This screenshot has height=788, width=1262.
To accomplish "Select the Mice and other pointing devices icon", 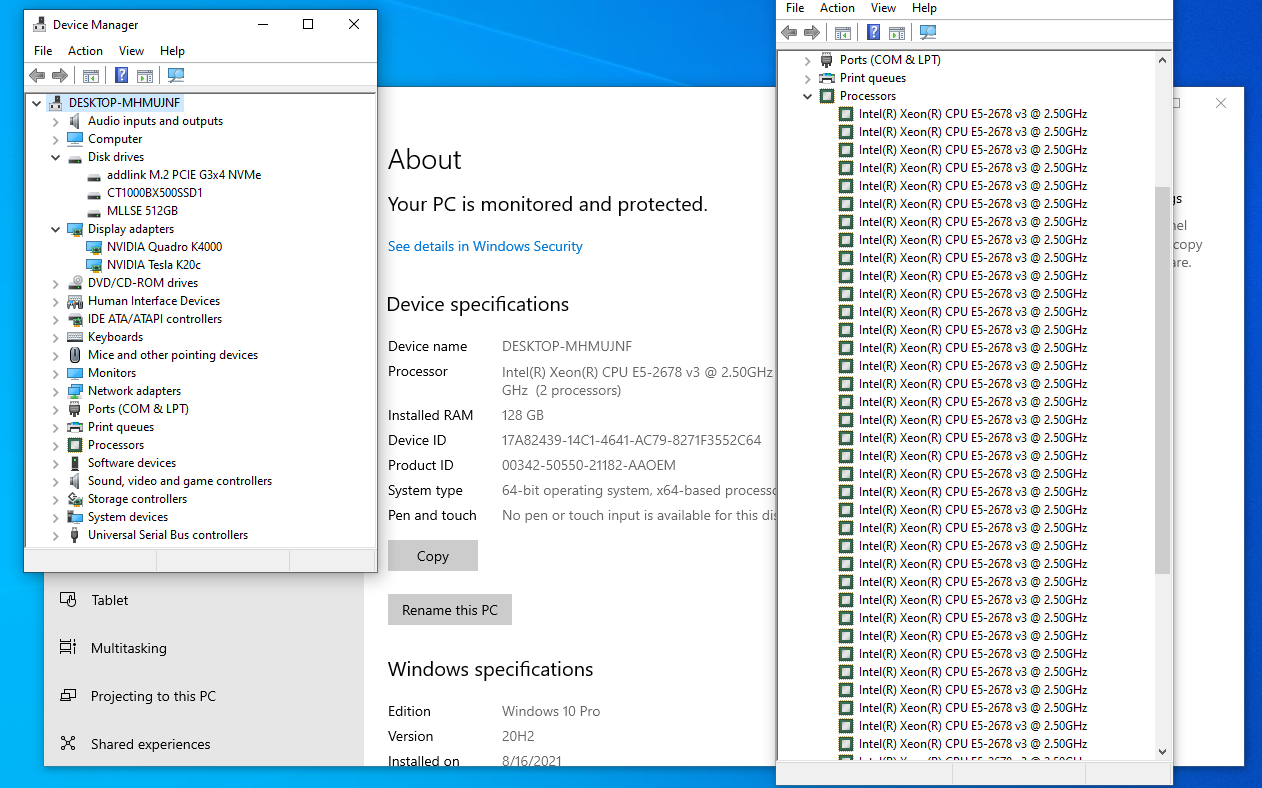I will 75,355.
